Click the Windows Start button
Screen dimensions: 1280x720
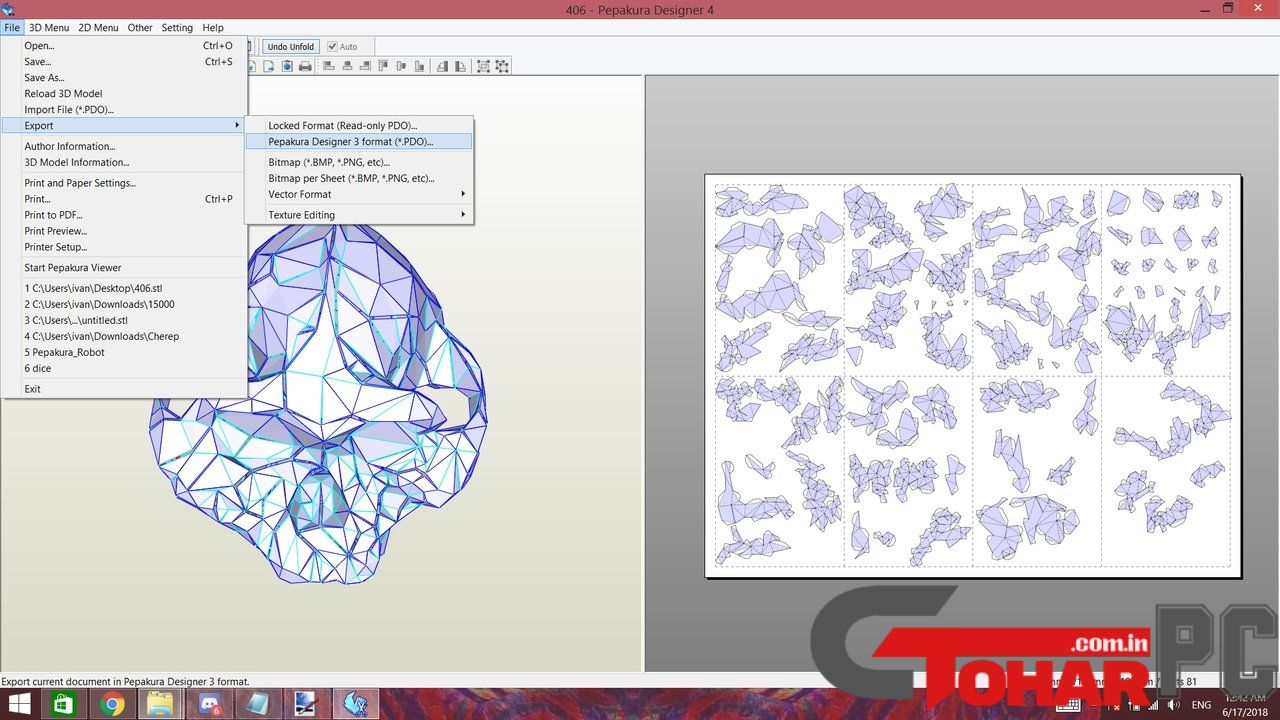pos(19,705)
